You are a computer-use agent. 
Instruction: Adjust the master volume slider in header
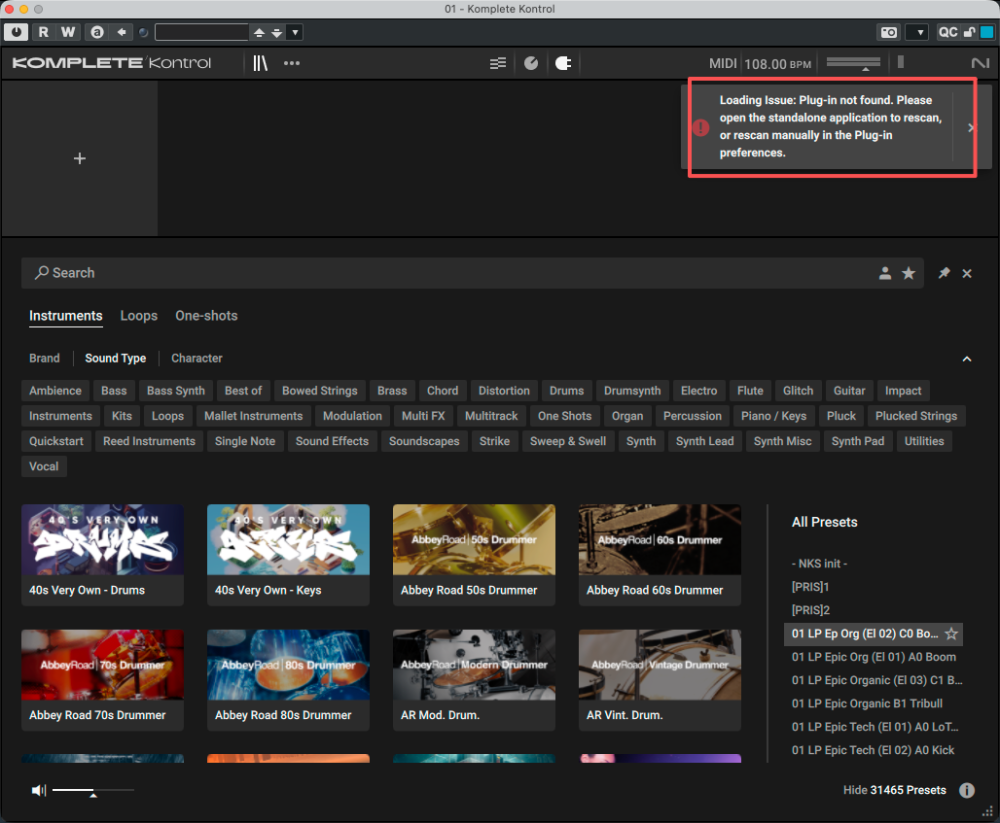click(x=853, y=63)
